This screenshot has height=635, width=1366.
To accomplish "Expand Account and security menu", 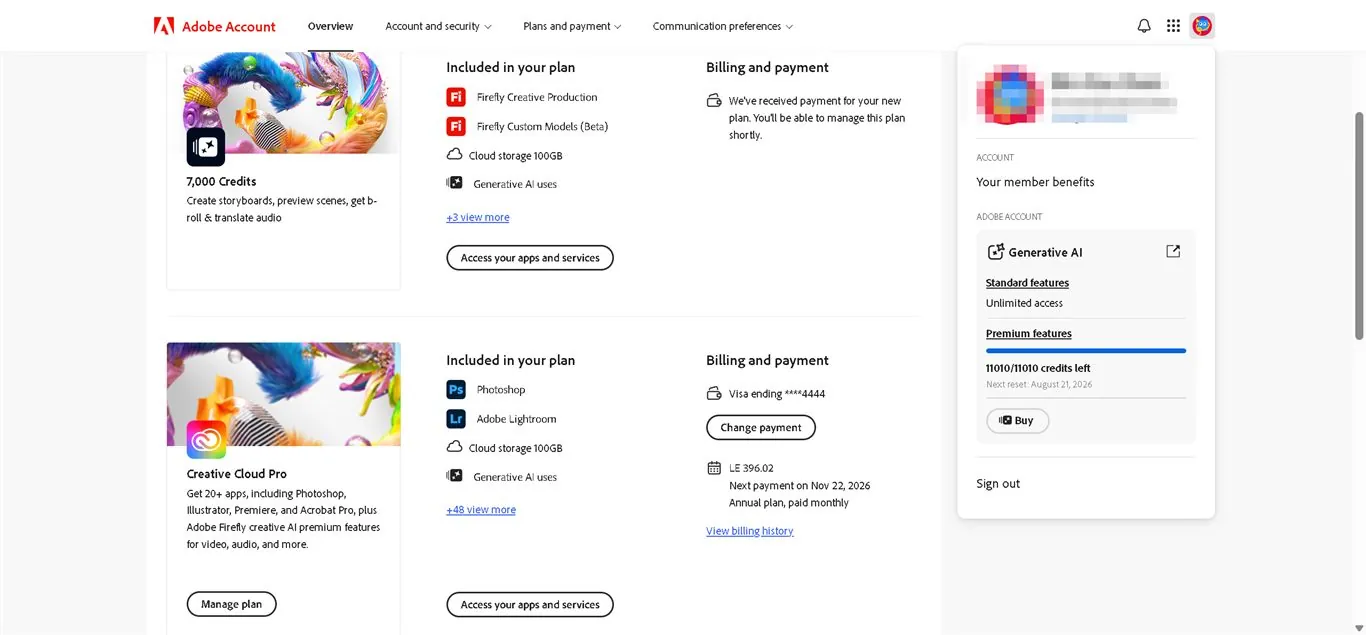I will click(x=439, y=26).
